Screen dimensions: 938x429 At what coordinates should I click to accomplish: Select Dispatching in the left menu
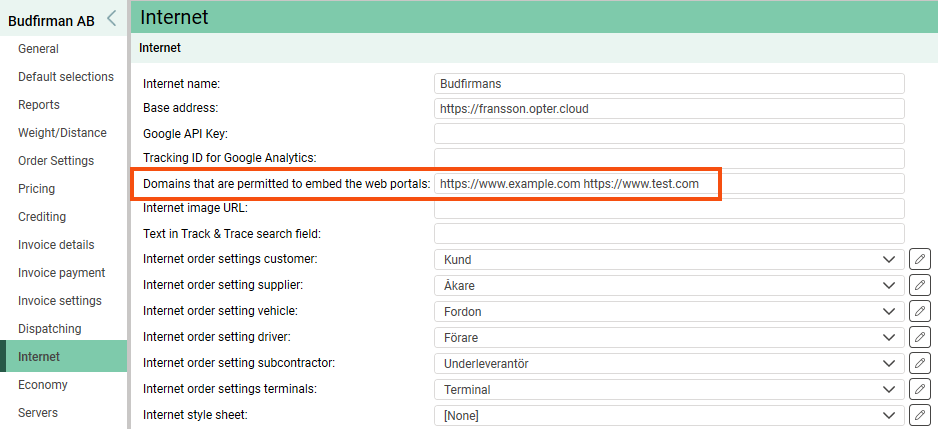click(x=49, y=329)
